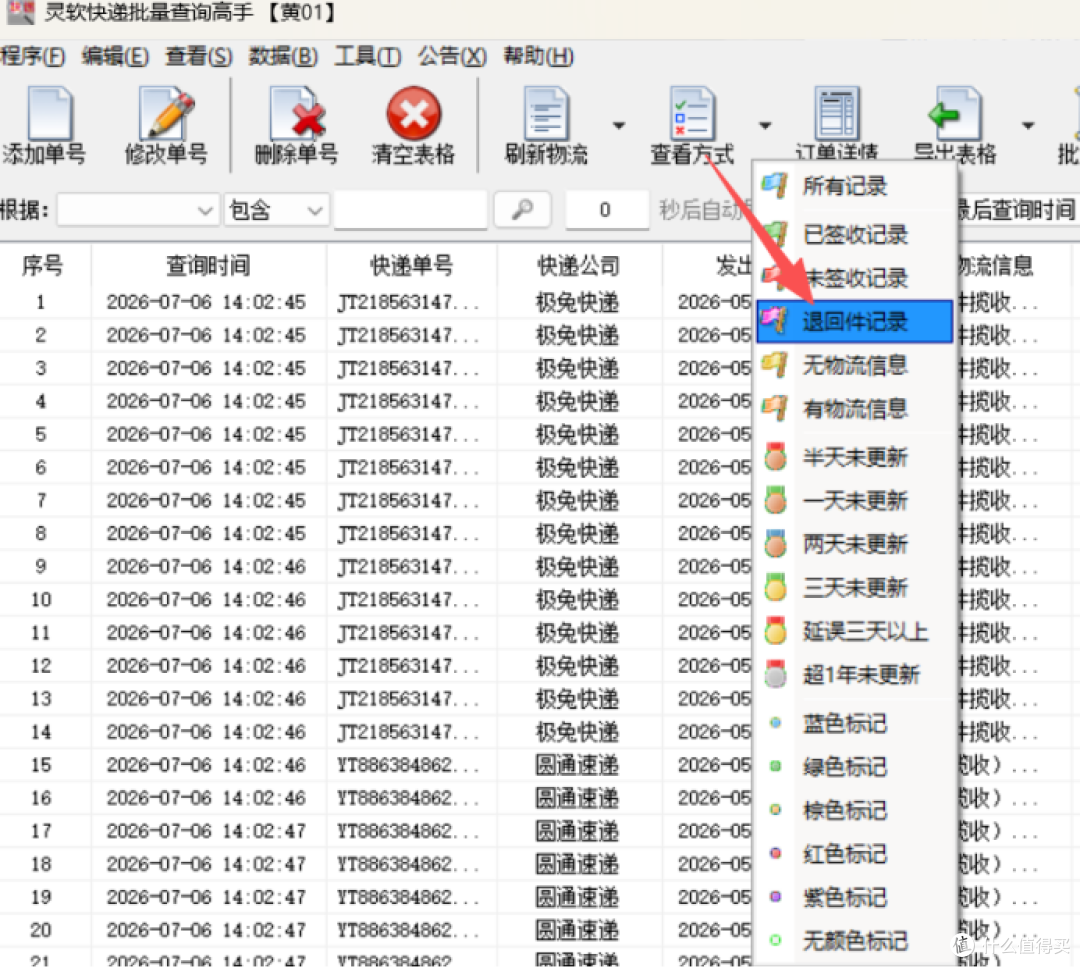The height and width of the screenshot is (968, 1080).
Task: Select 已签收记录 menu entry
Action: pos(855,235)
